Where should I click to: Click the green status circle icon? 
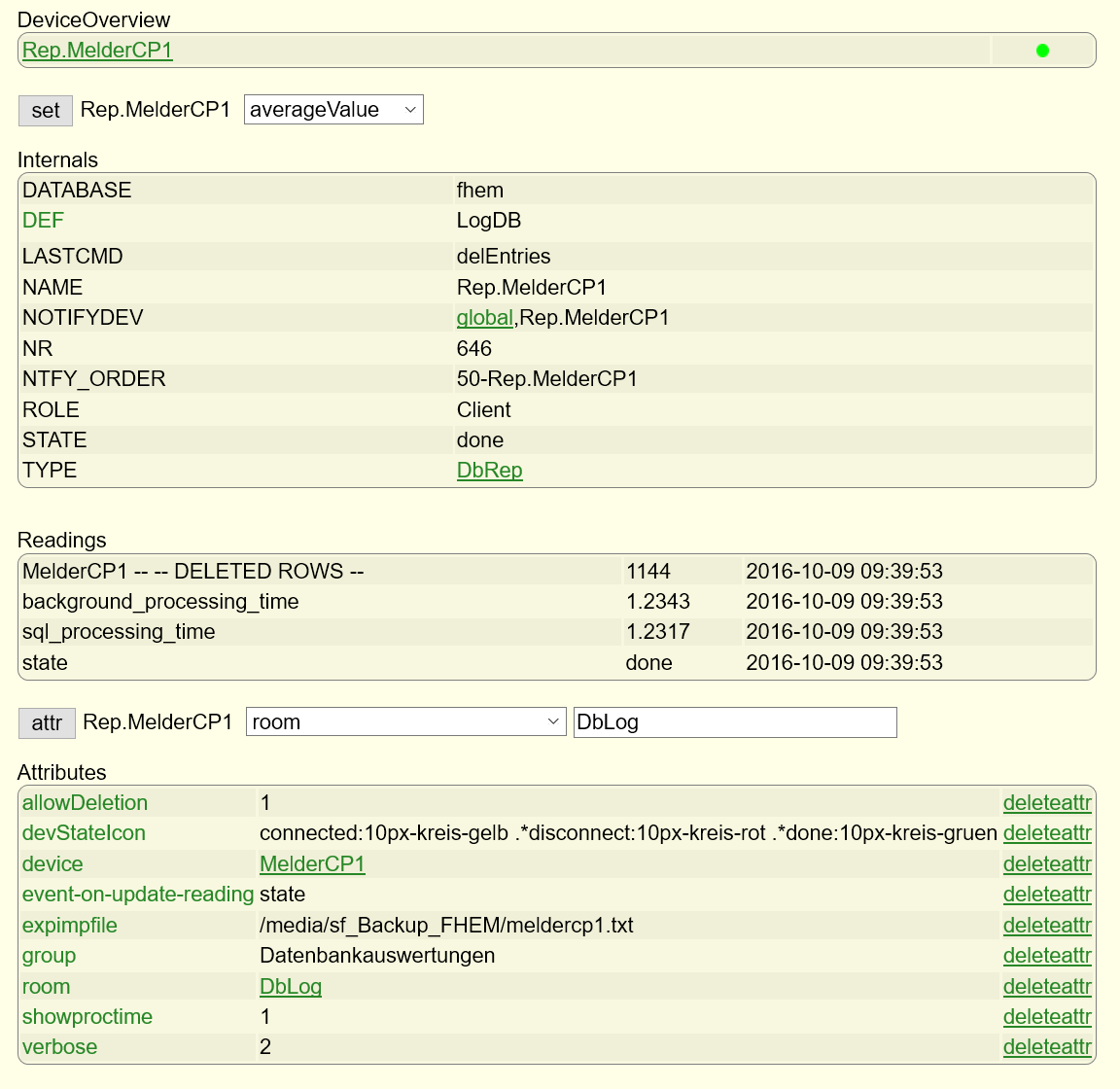(x=1042, y=51)
